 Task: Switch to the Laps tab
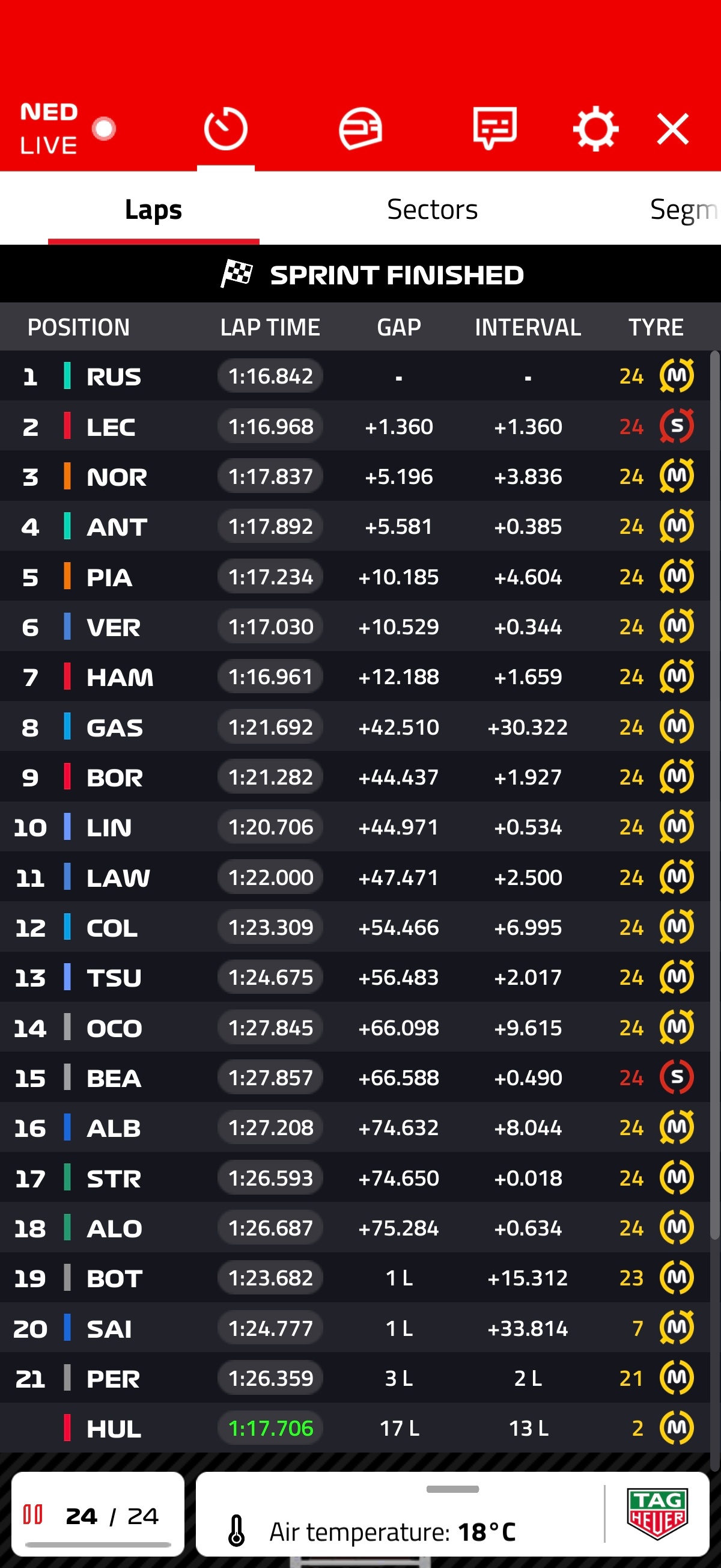[153, 210]
